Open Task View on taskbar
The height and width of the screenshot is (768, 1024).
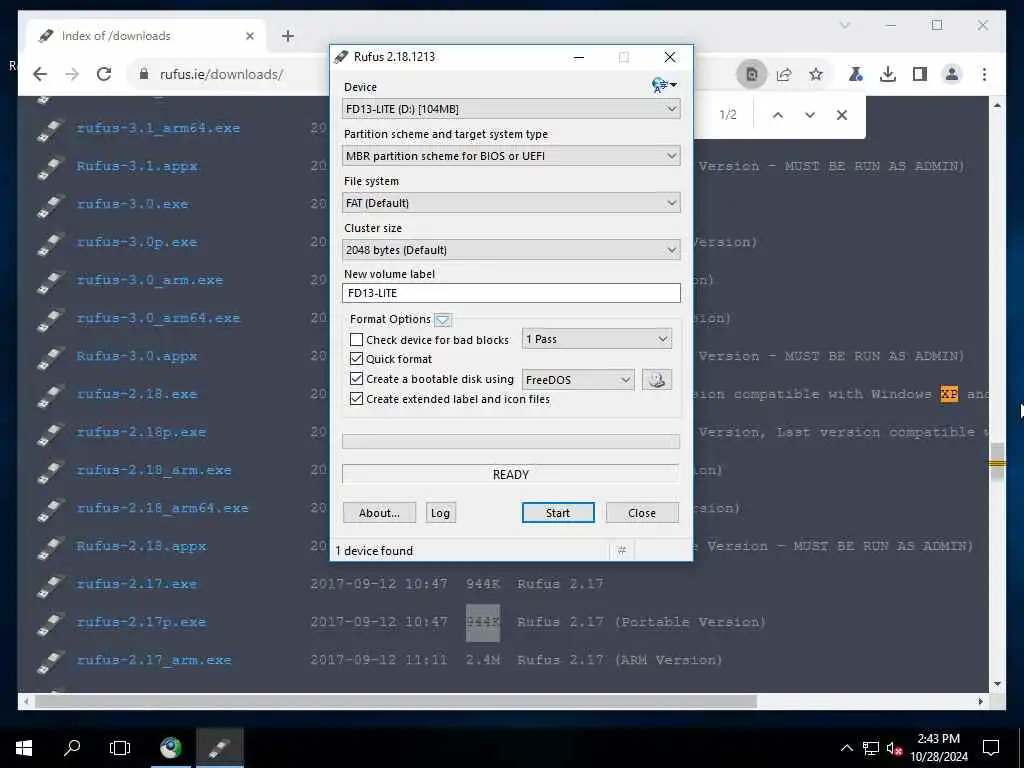120,748
